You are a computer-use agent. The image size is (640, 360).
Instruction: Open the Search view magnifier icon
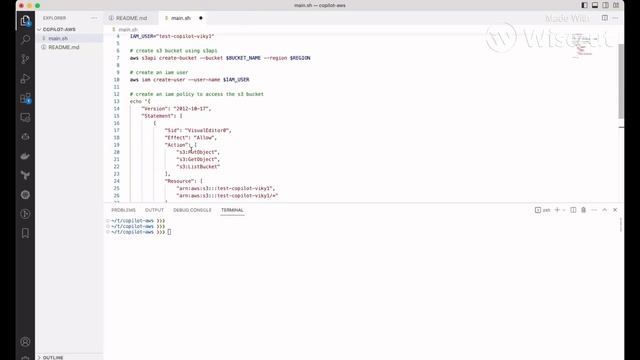25,40
